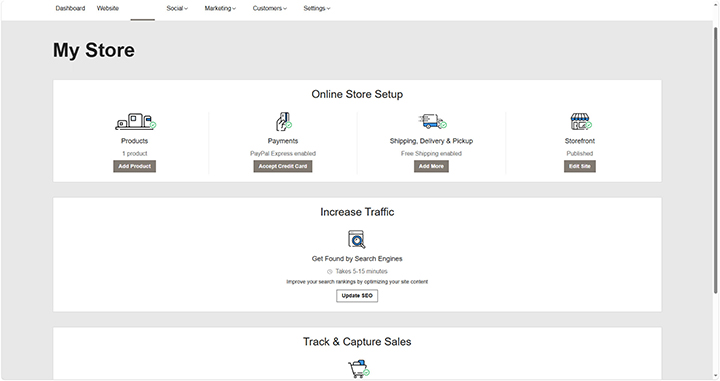Click the Track & Capture Sales title

click(357, 342)
